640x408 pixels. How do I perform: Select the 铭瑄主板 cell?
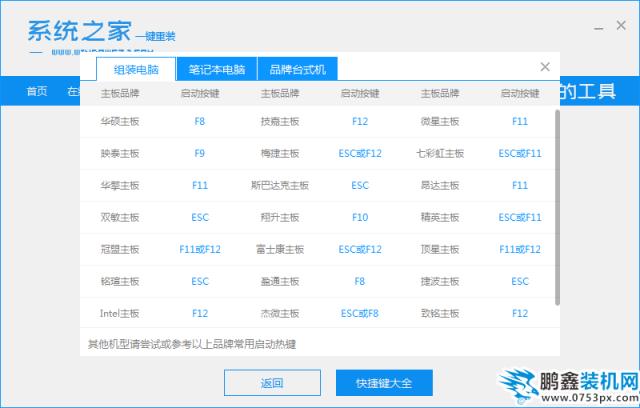click(x=120, y=282)
